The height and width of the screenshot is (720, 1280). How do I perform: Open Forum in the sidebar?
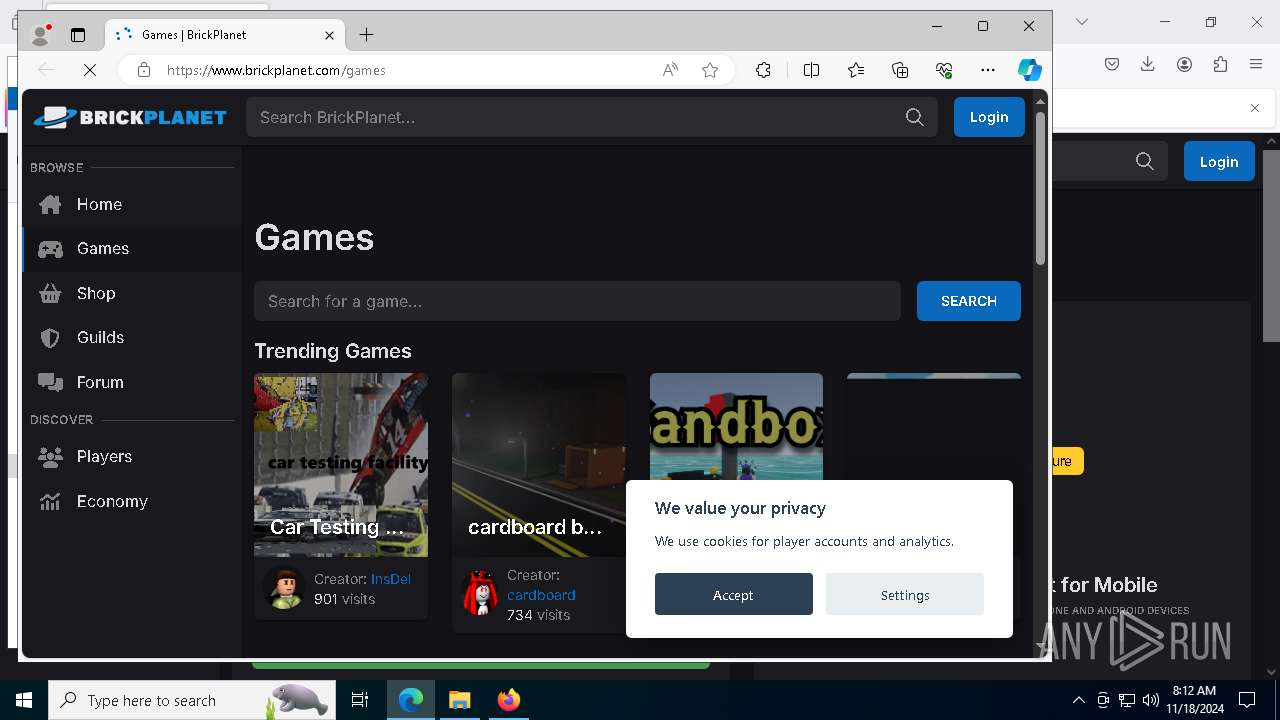132,382
